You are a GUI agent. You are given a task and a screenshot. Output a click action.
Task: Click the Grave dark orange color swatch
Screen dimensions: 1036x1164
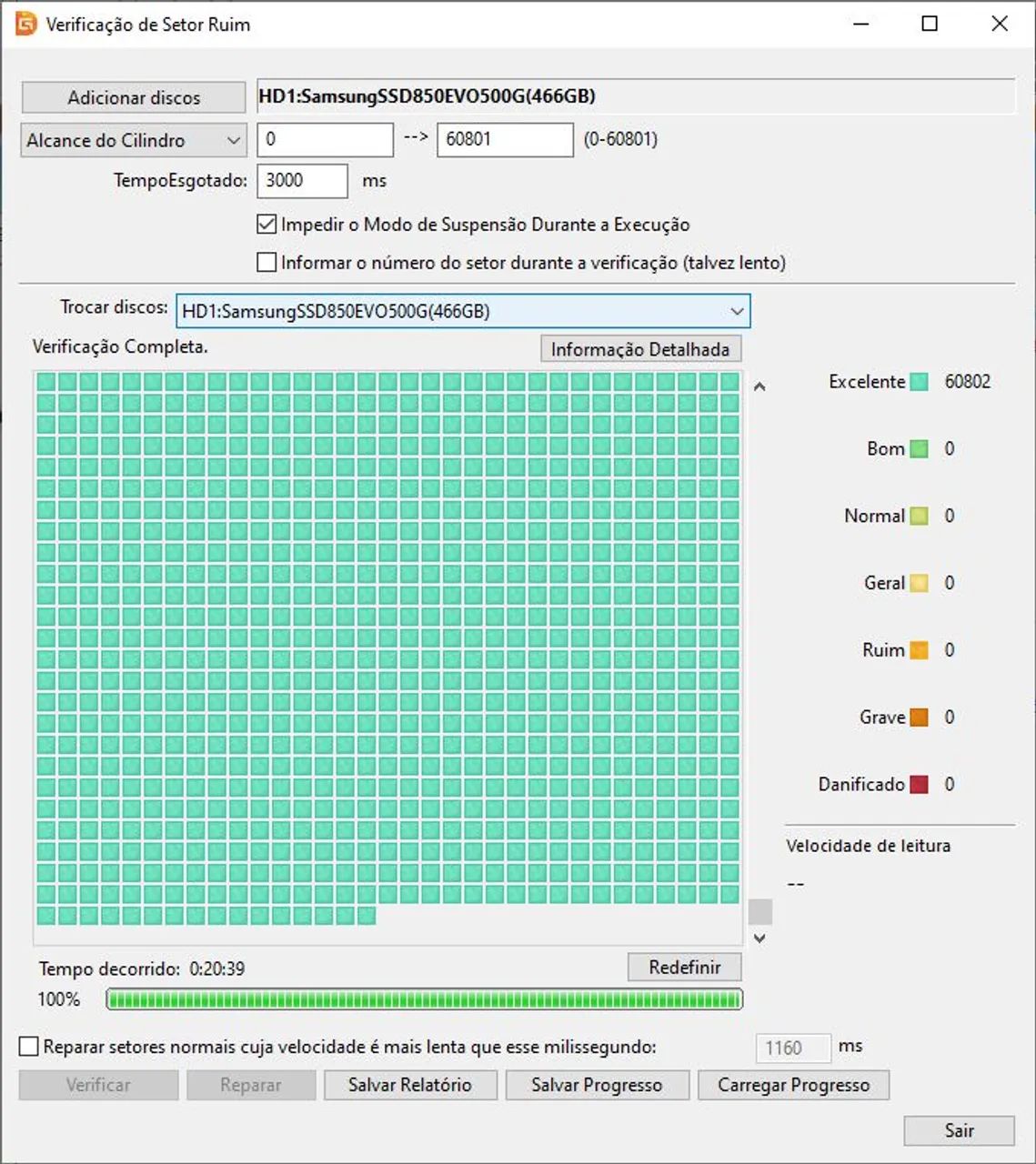[920, 717]
